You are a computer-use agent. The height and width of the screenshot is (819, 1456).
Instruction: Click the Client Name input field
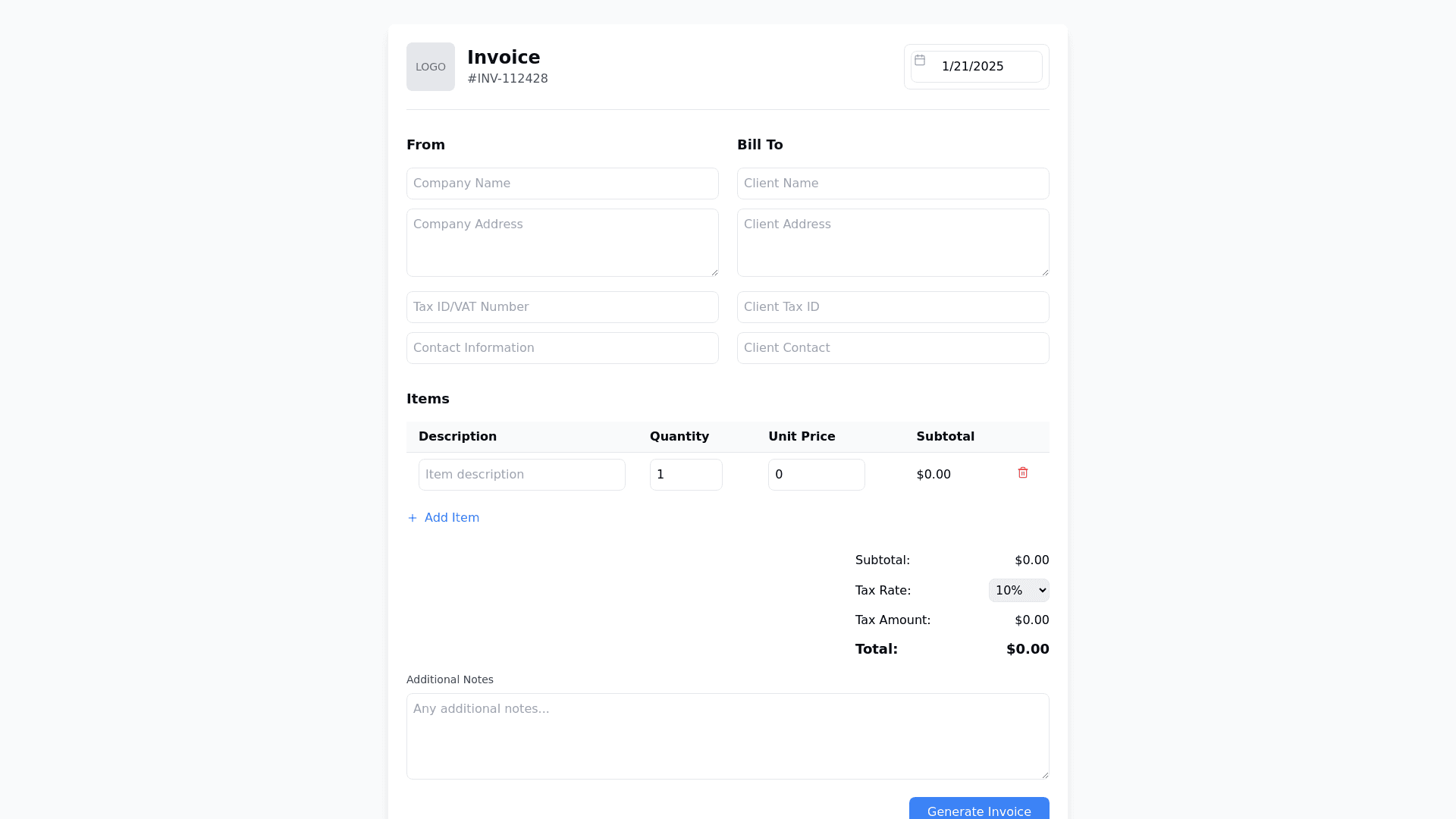[893, 183]
